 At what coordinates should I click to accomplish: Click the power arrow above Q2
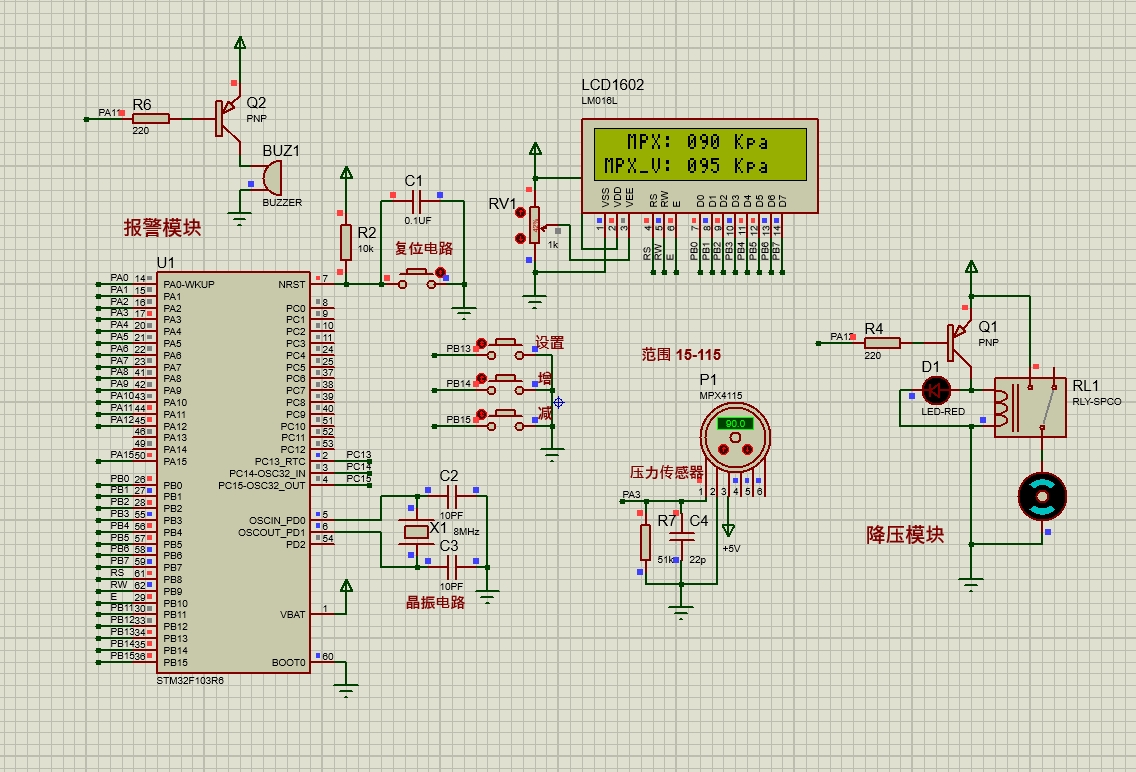tap(240, 43)
